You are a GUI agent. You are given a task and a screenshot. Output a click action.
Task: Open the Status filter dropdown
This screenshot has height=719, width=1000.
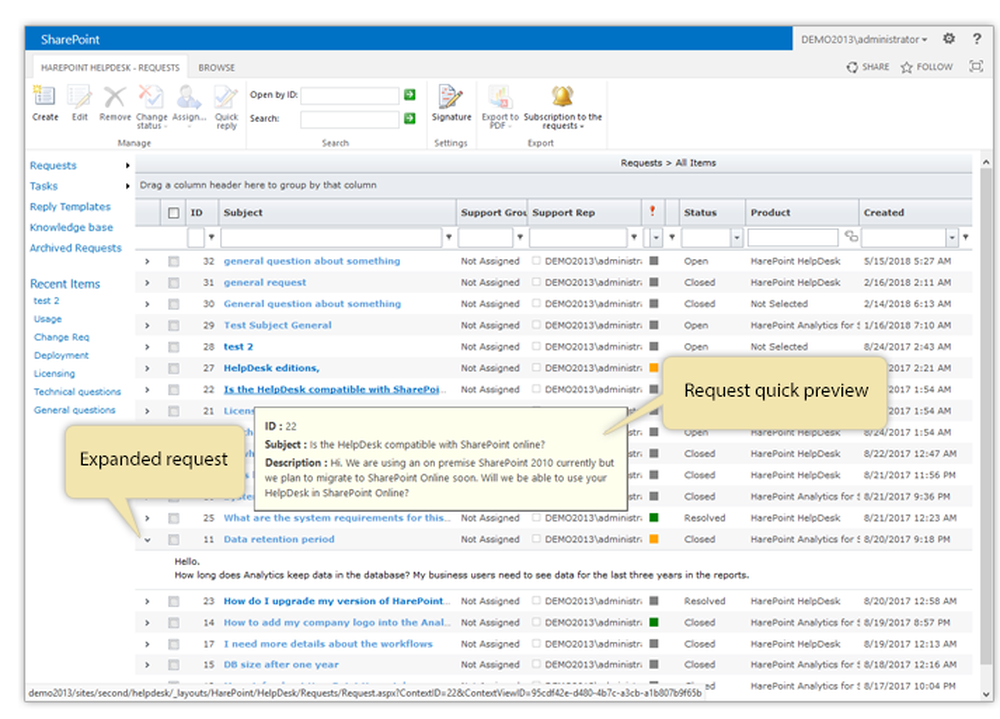[737, 237]
